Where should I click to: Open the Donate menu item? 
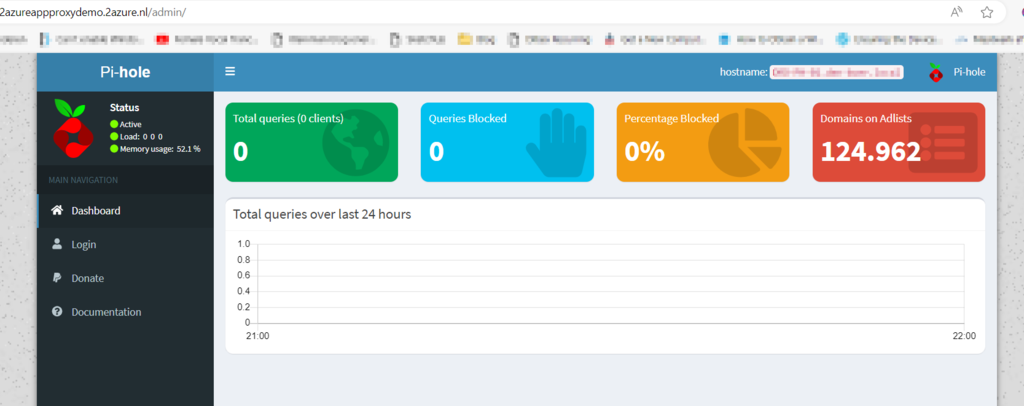click(125, 279)
